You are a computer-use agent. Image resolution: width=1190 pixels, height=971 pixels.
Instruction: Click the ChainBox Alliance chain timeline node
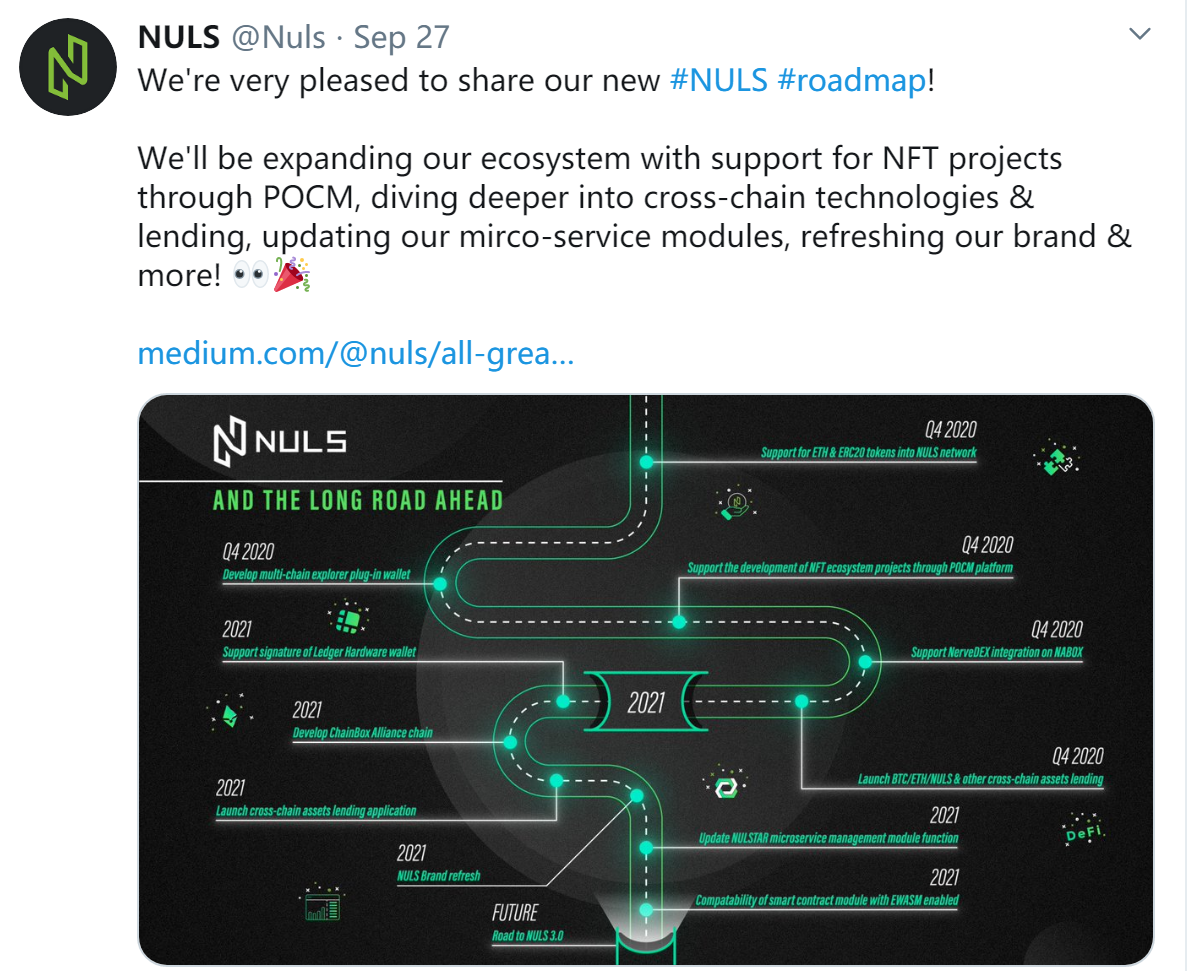[511, 742]
